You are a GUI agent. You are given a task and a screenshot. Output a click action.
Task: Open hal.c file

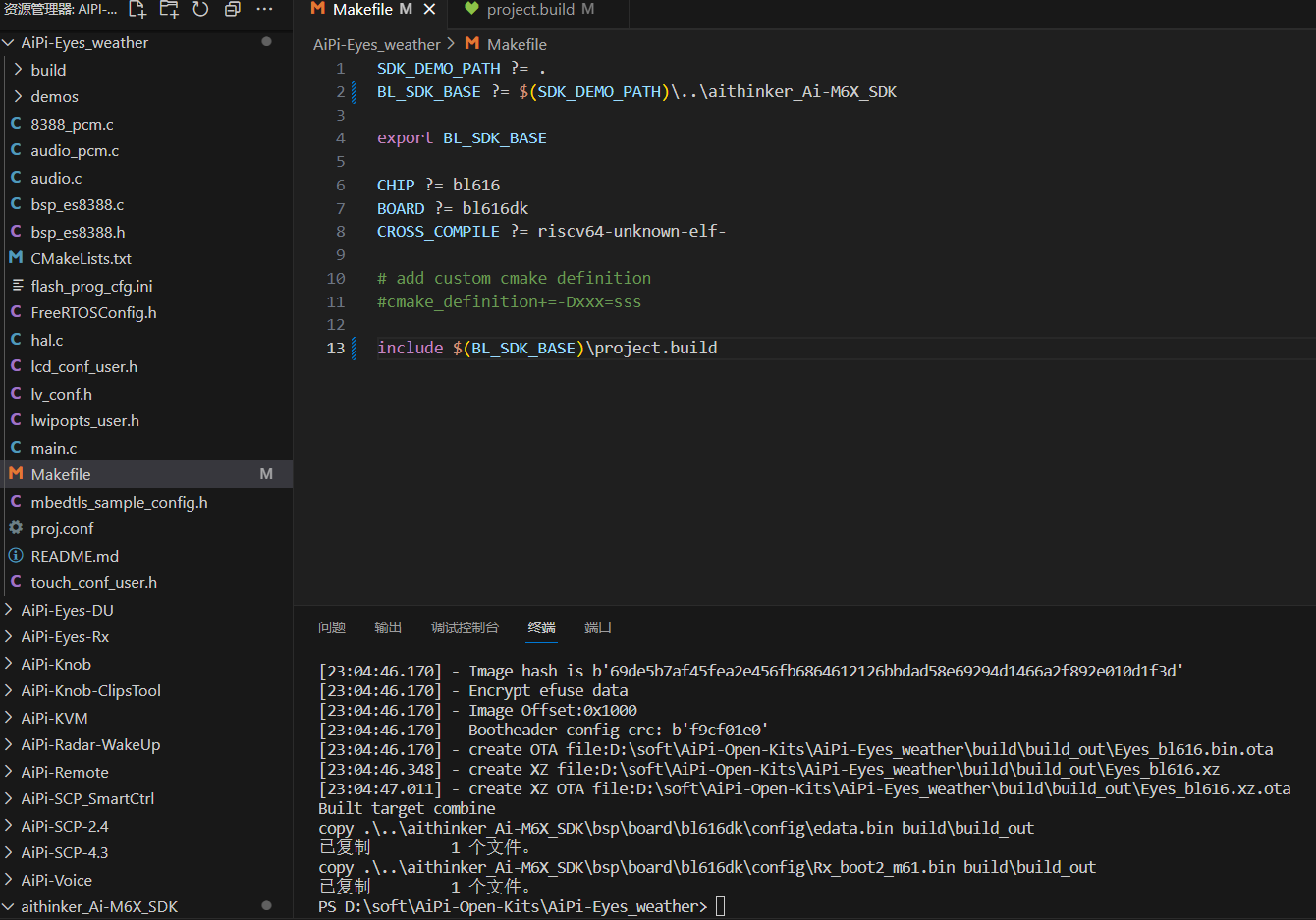[146, 340]
